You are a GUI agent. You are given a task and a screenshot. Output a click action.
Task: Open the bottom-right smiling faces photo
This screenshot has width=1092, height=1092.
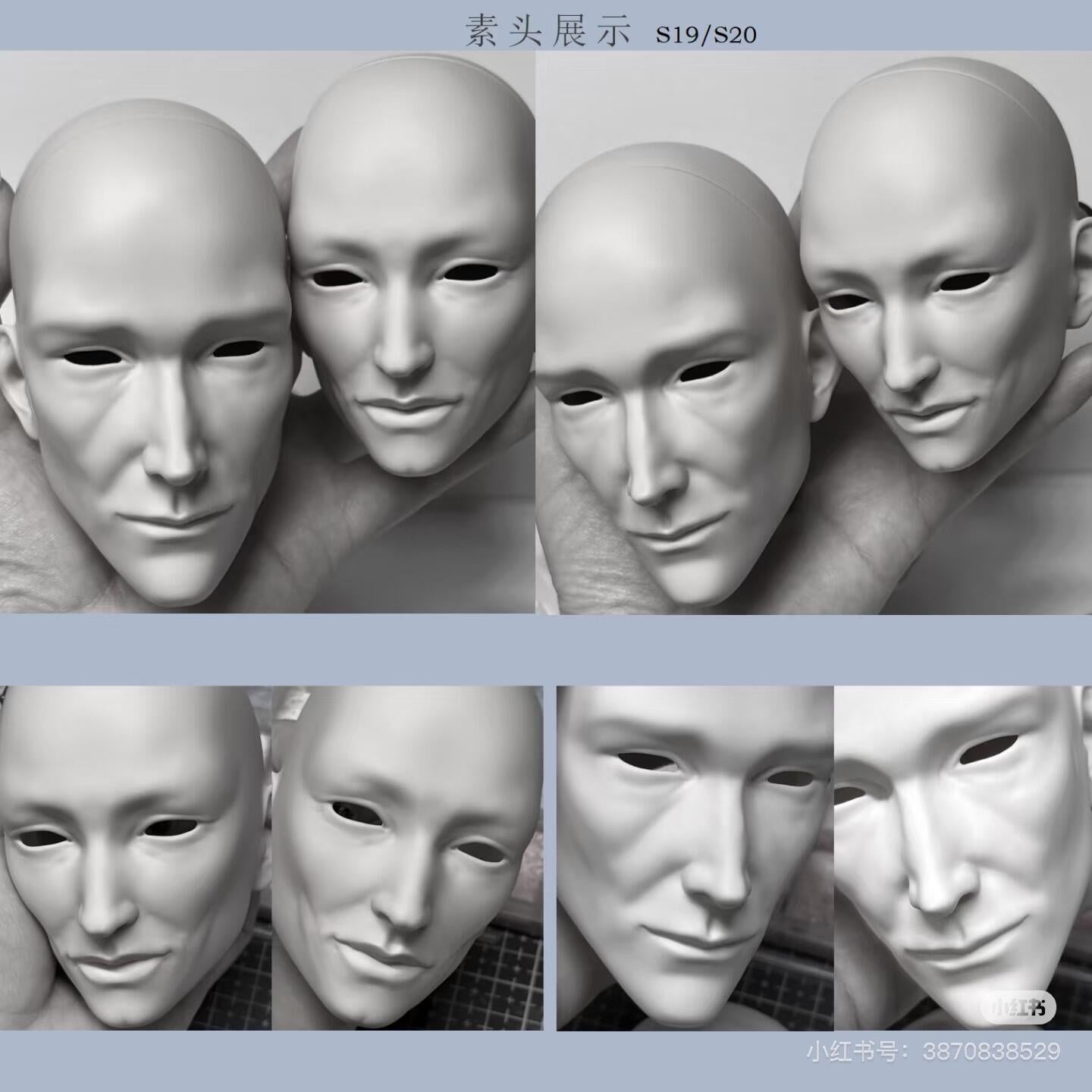[824, 858]
